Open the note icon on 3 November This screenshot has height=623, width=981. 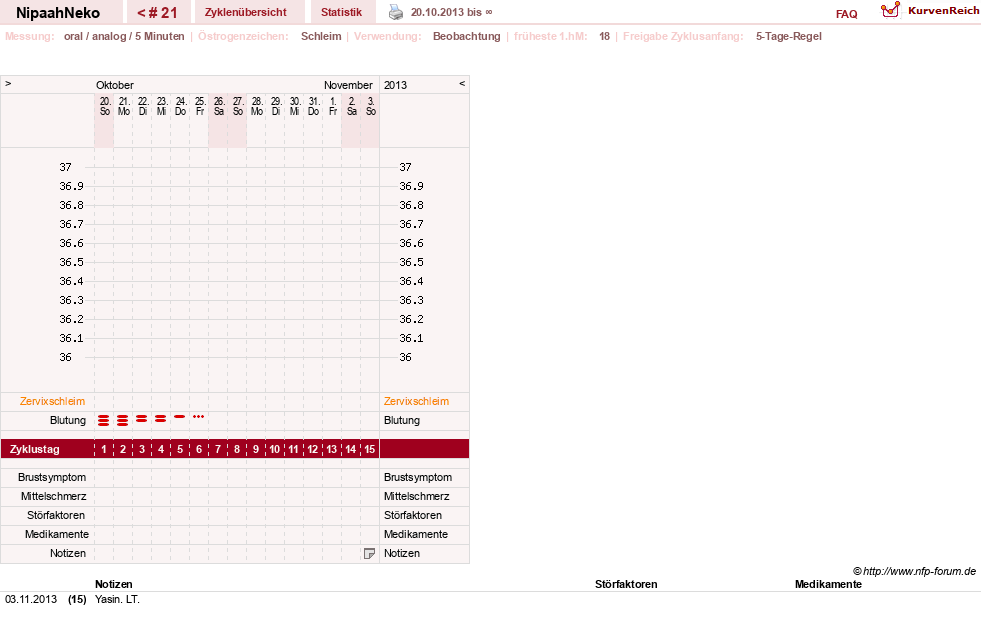click(369, 554)
